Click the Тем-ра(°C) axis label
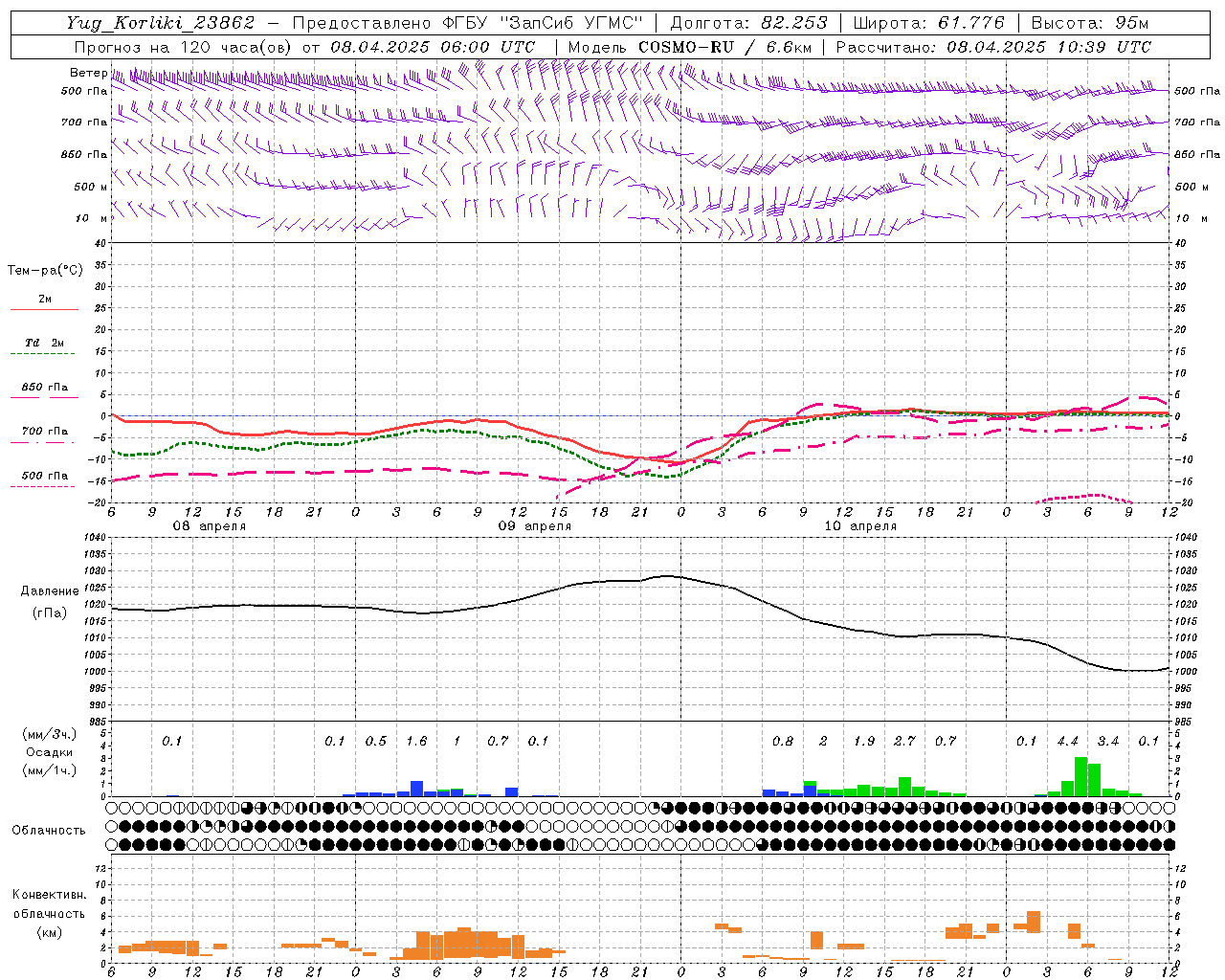Image resolution: width=1225 pixels, height=980 pixels. 45,271
